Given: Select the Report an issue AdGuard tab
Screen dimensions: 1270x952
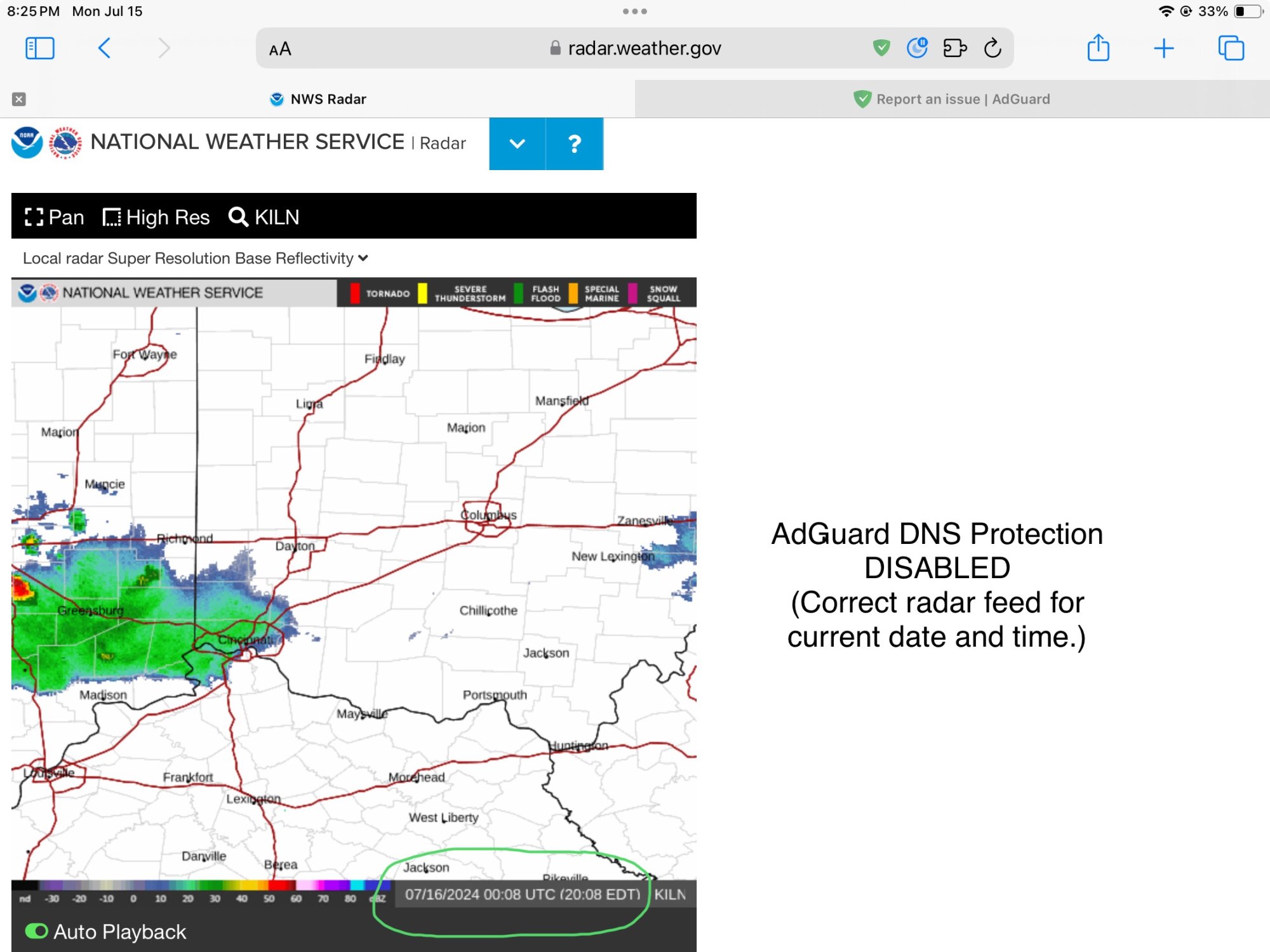Looking at the screenshot, I should pyautogui.click(x=952, y=98).
